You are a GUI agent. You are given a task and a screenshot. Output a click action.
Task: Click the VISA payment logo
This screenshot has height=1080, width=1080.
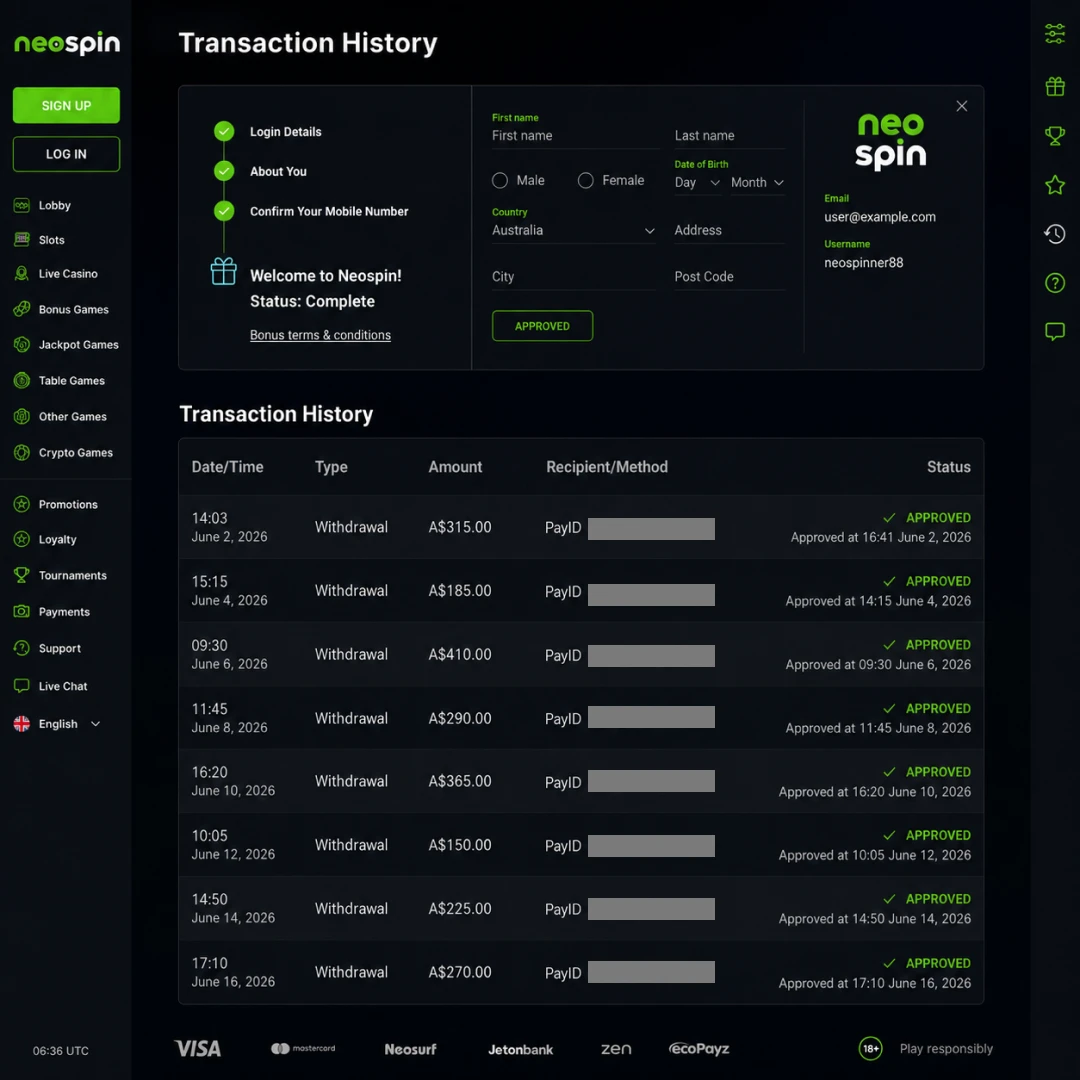[198, 1048]
